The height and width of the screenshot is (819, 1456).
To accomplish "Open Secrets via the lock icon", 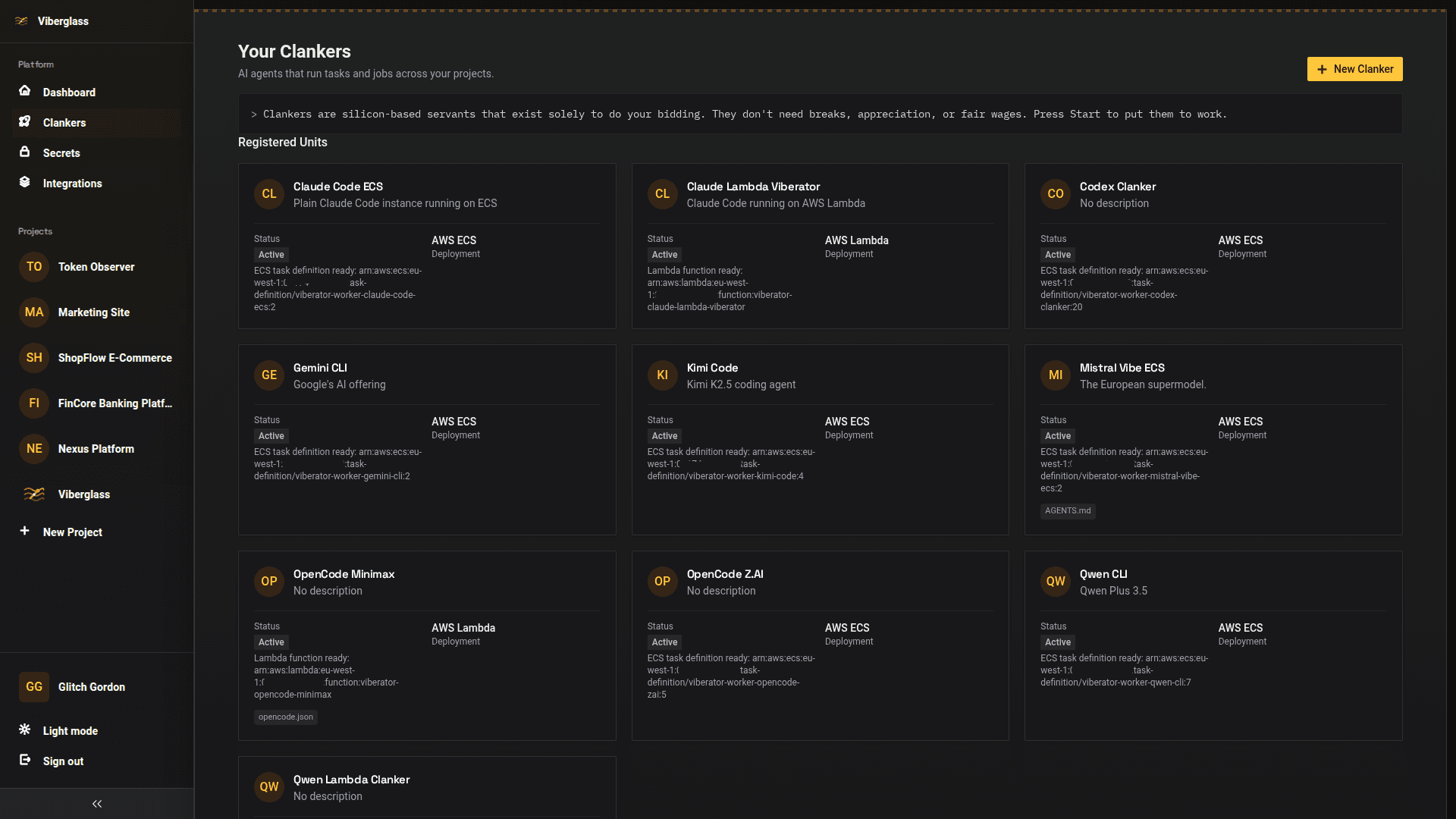I will [25, 152].
